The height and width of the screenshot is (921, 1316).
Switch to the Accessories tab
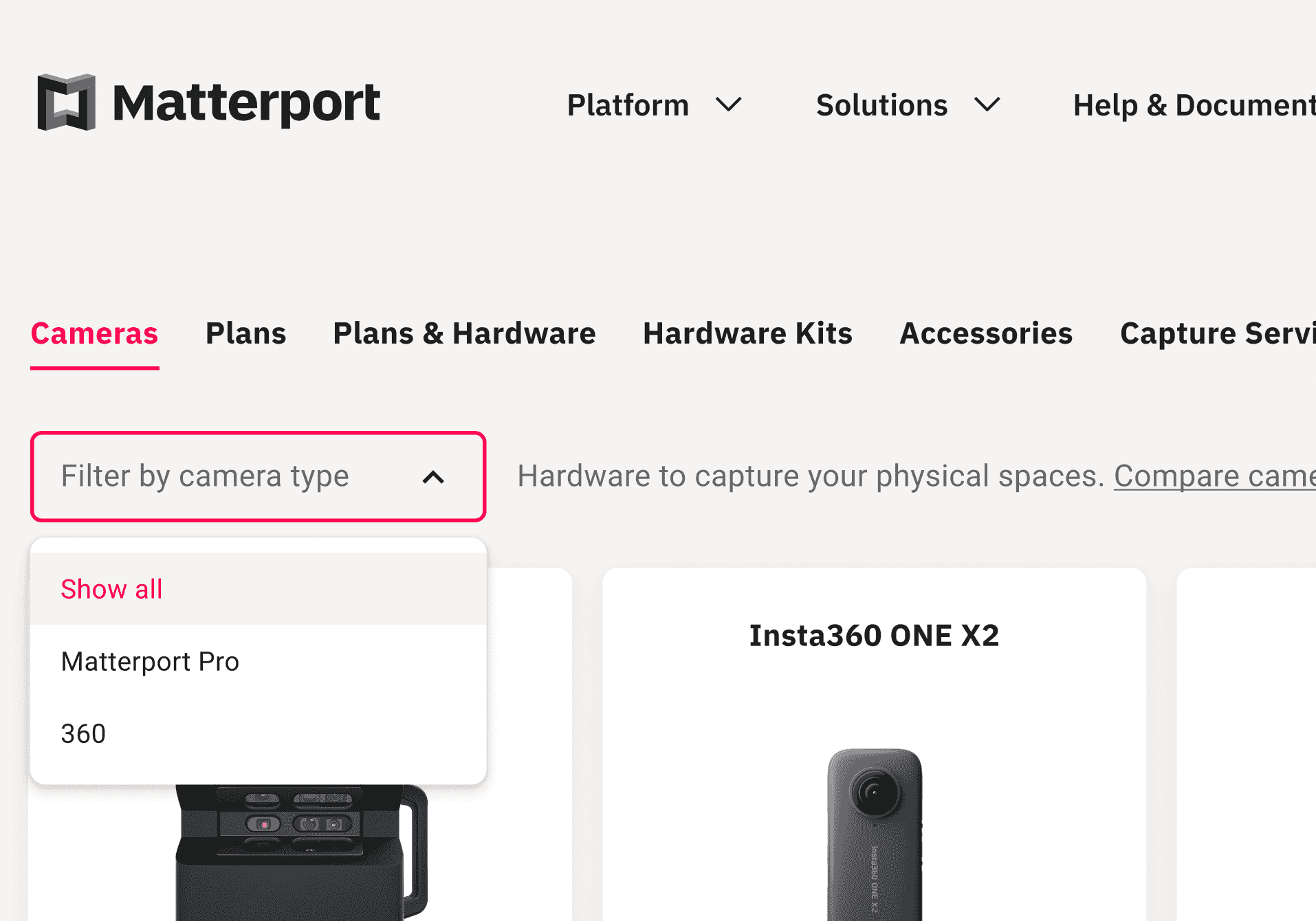point(986,333)
